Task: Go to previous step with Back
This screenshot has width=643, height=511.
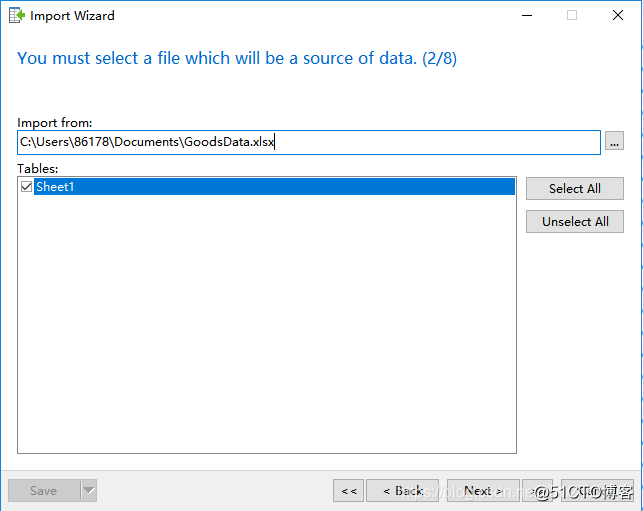Action: click(402, 490)
